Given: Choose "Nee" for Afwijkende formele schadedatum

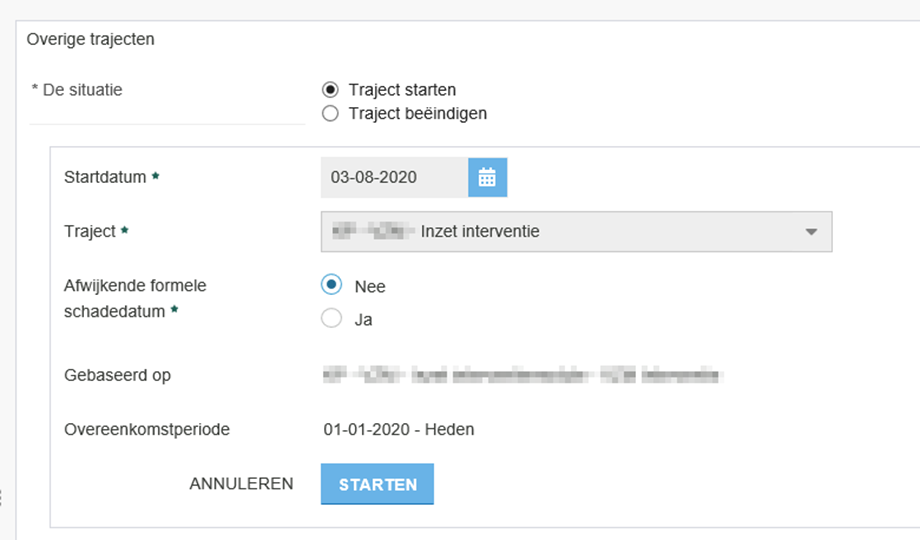Looking at the screenshot, I should pyautogui.click(x=331, y=285).
